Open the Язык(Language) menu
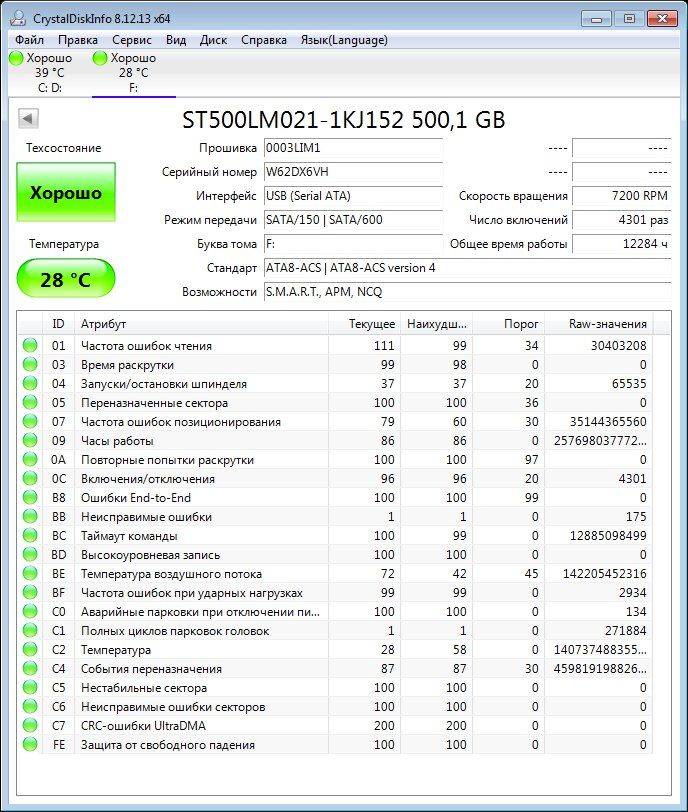Image resolution: width=688 pixels, height=812 pixels. (344, 40)
